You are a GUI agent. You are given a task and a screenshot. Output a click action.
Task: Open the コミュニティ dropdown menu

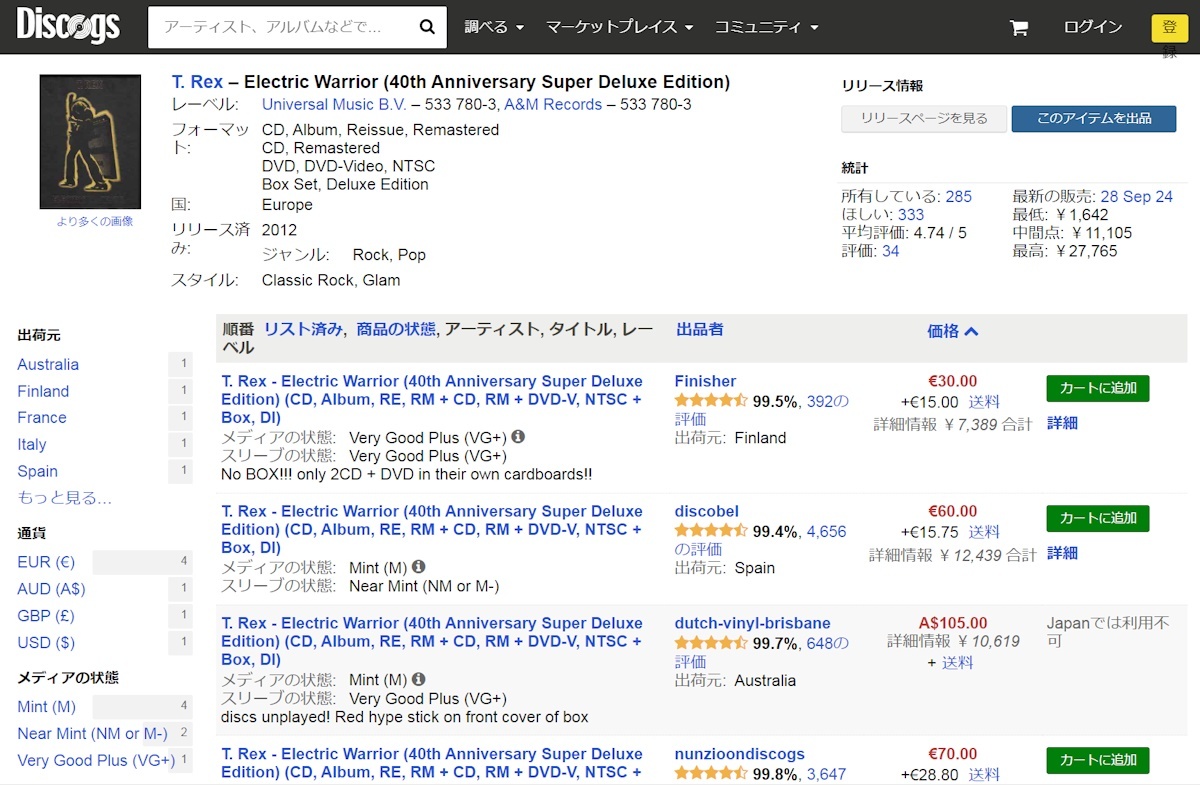(x=766, y=27)
